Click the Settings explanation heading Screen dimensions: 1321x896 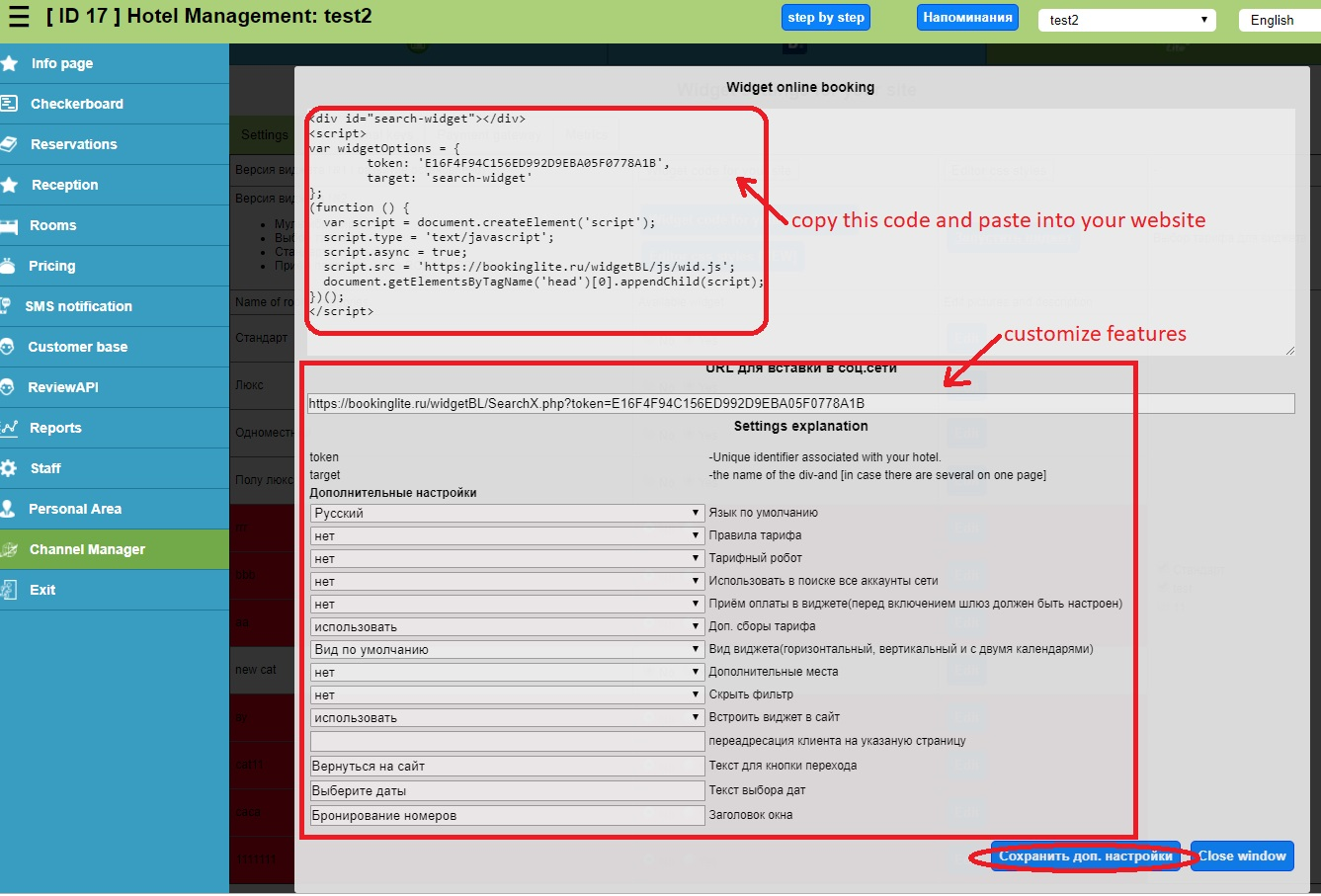pyautogui.click(x=800, y=426)
